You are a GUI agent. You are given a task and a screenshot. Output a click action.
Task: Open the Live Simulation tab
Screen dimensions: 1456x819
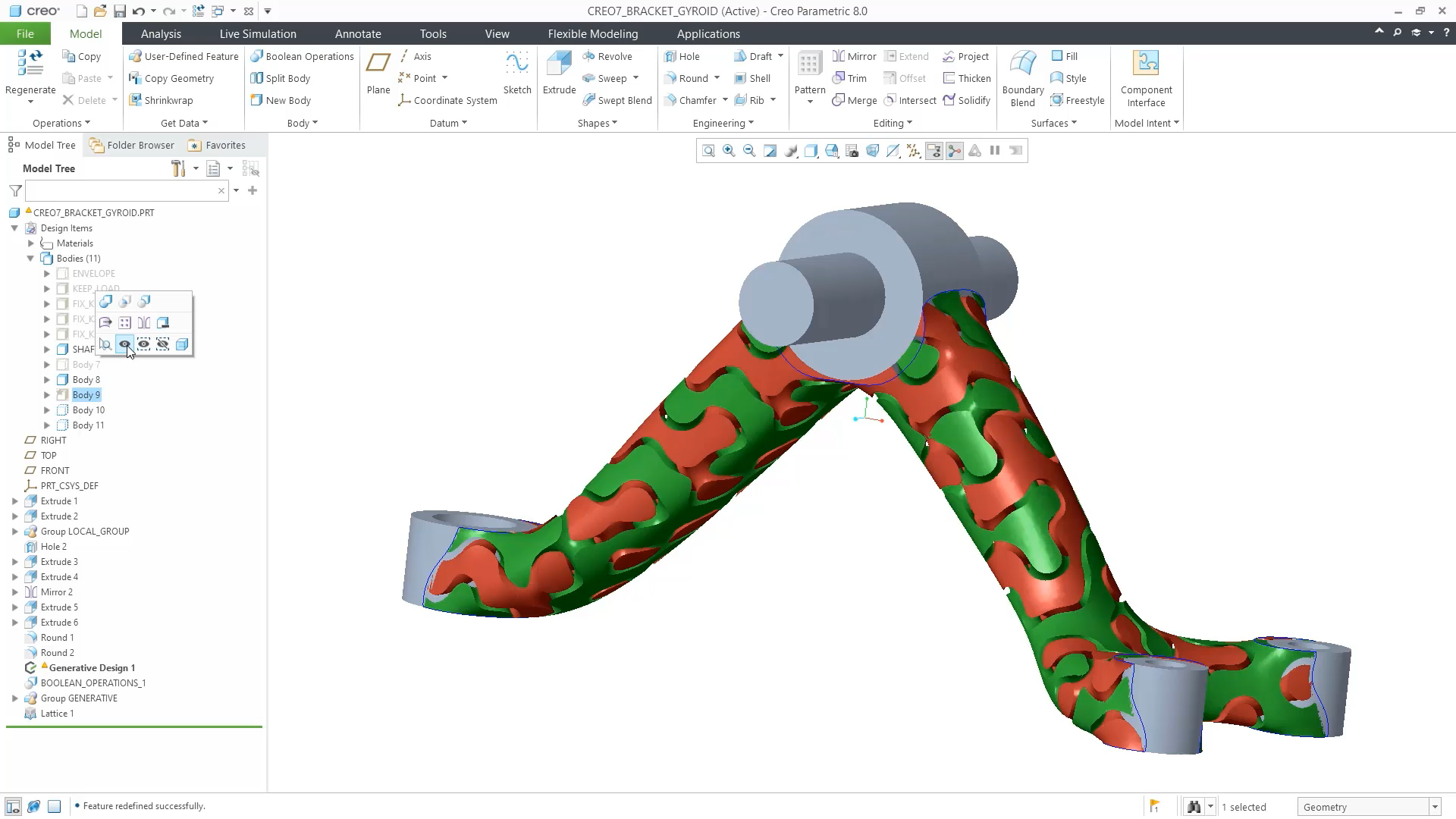point(258,33)
